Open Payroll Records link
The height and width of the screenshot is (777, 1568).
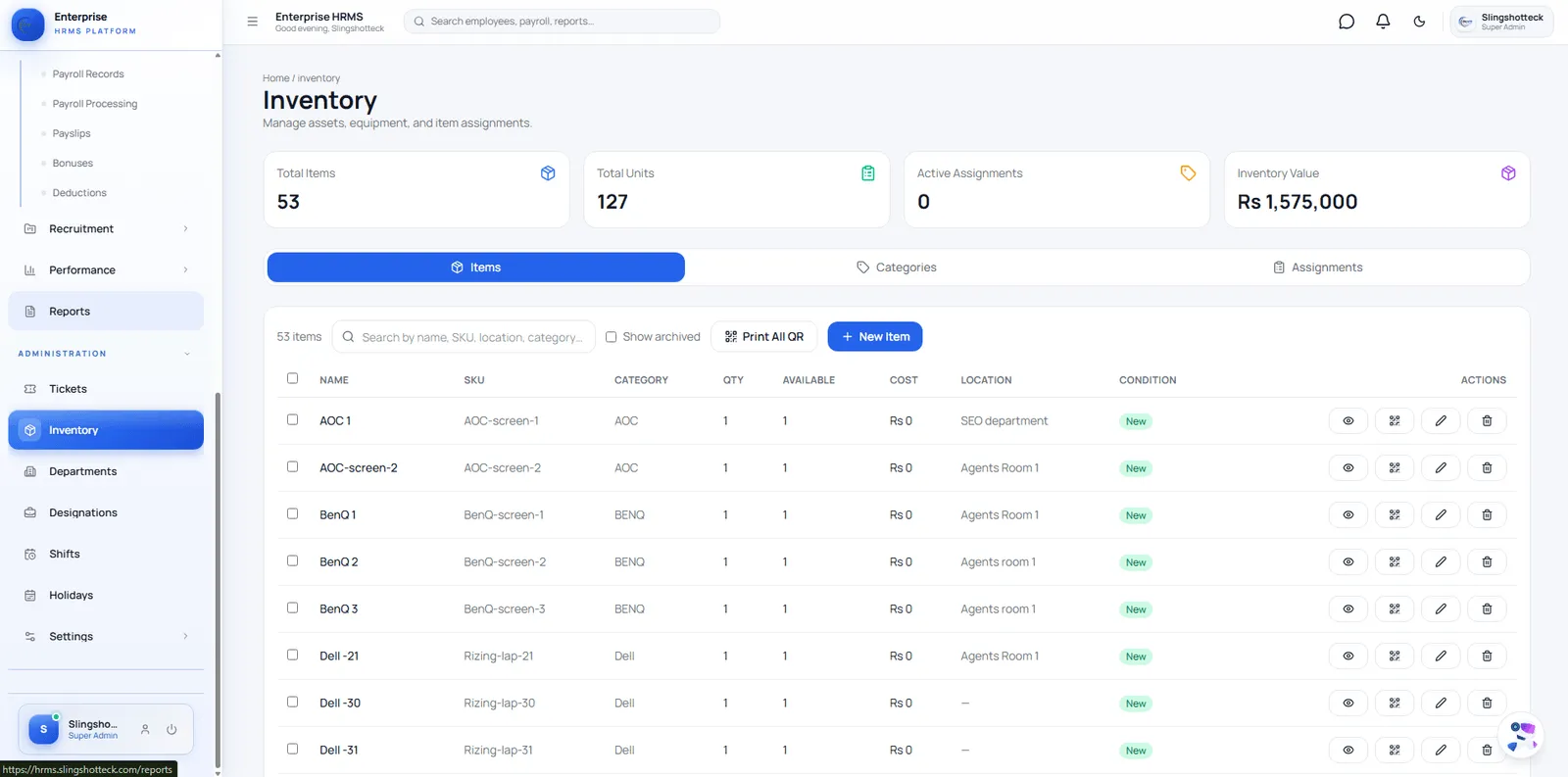coord(88,74)
